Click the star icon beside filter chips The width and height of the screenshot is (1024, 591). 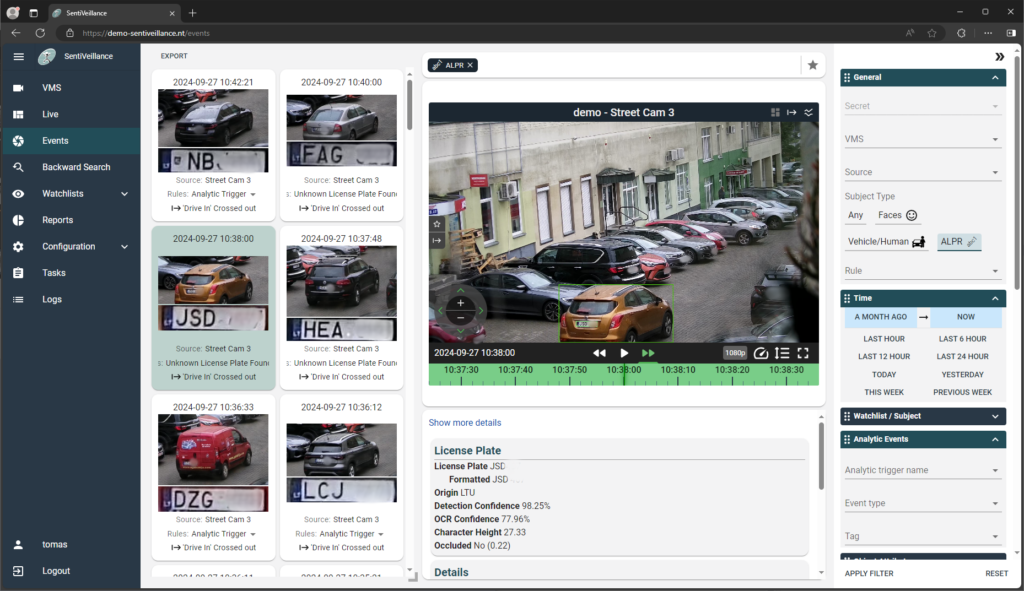click(x=813, y=65)
